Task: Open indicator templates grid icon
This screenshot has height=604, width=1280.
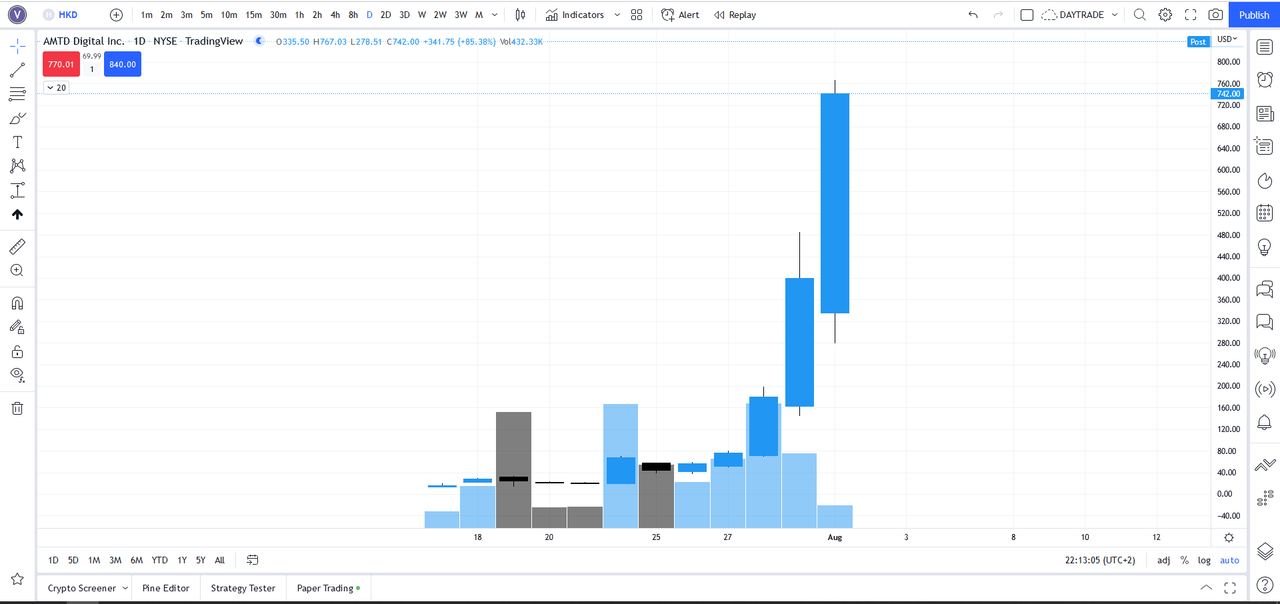Action: pos(637,15)
